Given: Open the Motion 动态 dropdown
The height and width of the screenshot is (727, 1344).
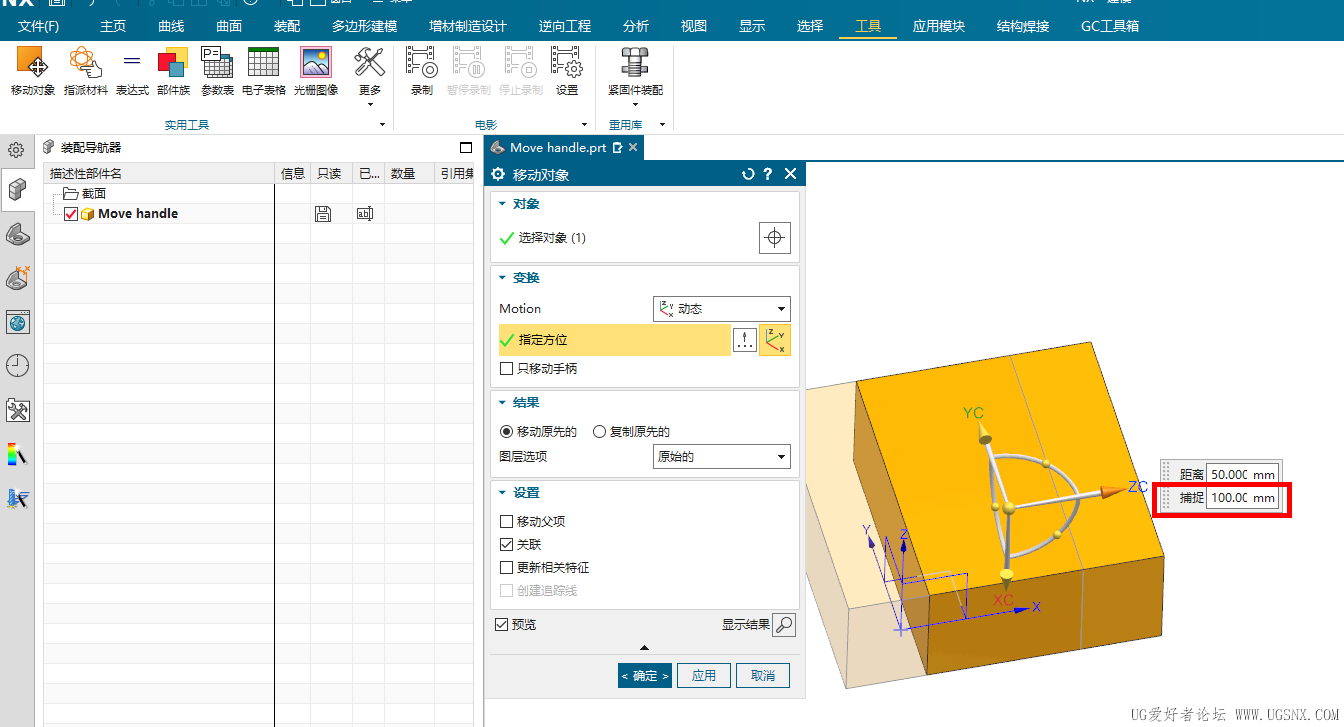Looking at the screenshot, I should [721, 309].
